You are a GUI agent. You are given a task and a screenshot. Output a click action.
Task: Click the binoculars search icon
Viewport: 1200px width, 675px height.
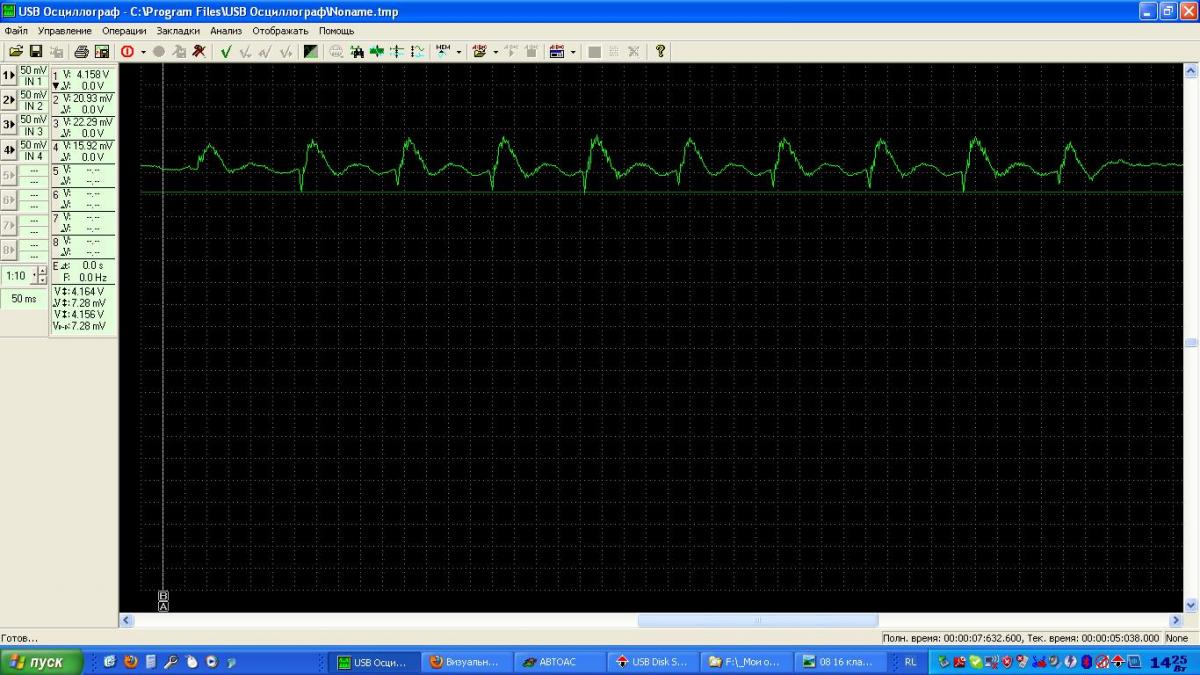[357, 51]
